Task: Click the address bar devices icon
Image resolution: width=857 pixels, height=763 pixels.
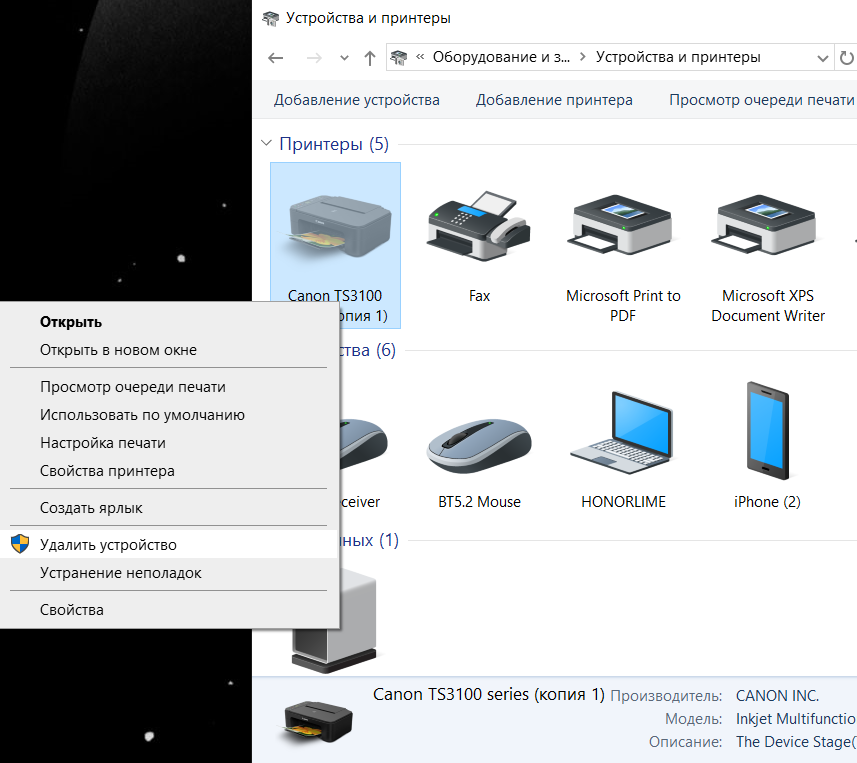Action: coord(398,57)
